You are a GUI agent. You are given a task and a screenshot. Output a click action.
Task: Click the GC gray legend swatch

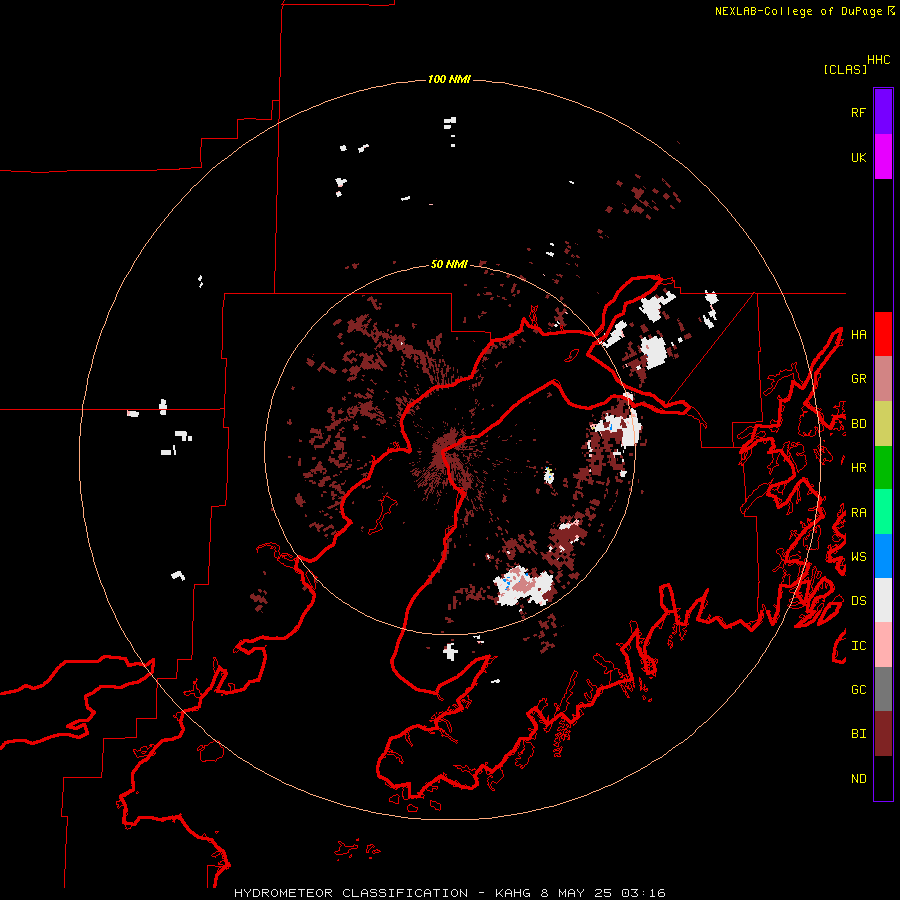click(883, 689)
